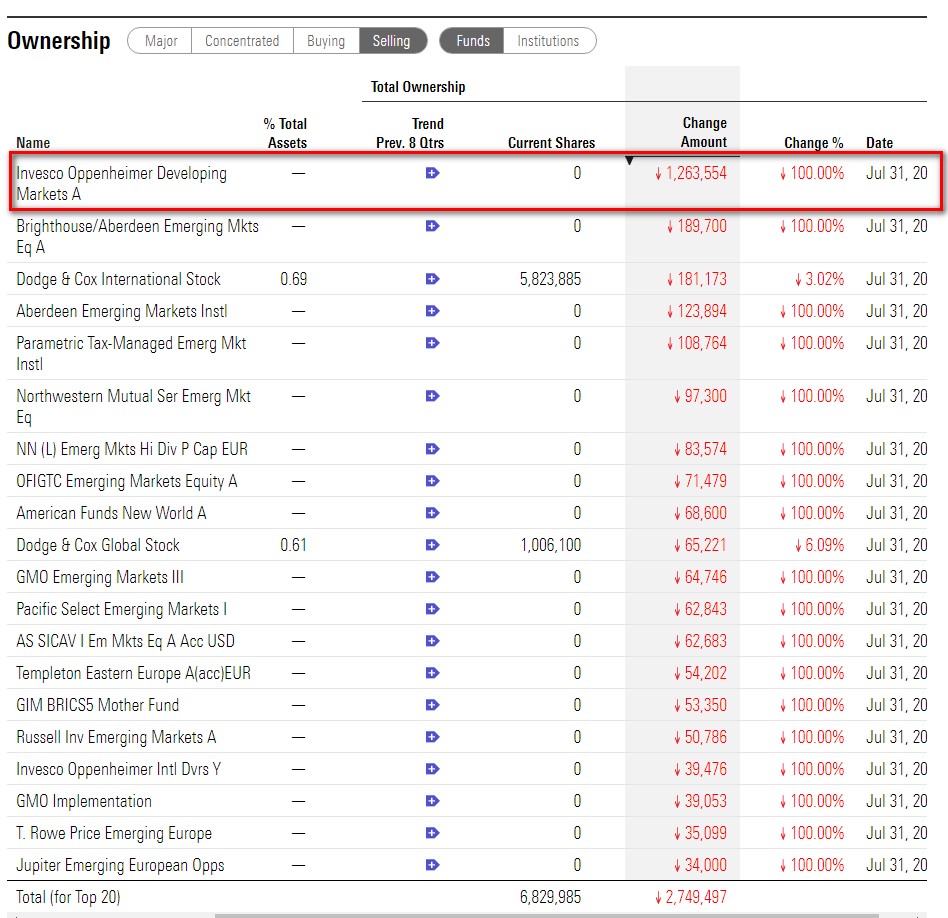948x918 pixels.
Task: Click trend icon for Pacific Select Emerging Markets I
Action: point(432,609)
